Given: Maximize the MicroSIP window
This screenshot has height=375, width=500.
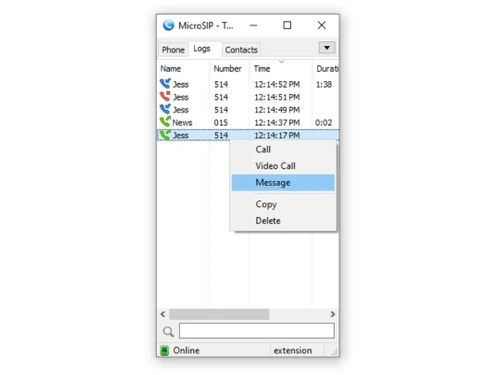Looking at the screenshot, I should [287, 25].
